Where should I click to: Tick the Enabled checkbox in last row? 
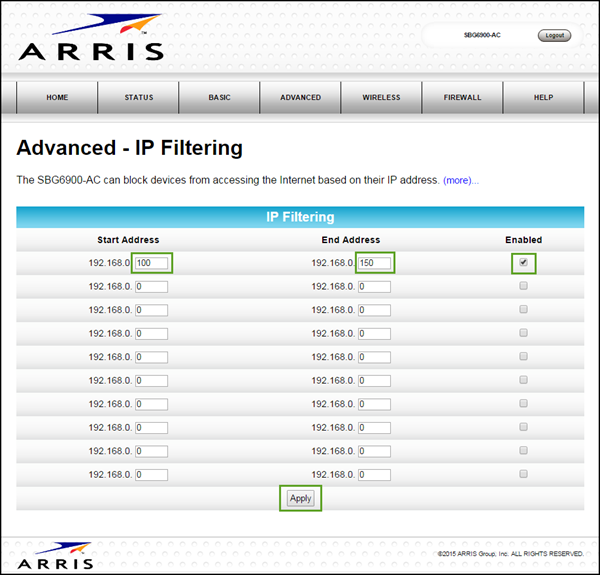pos(523,474)
